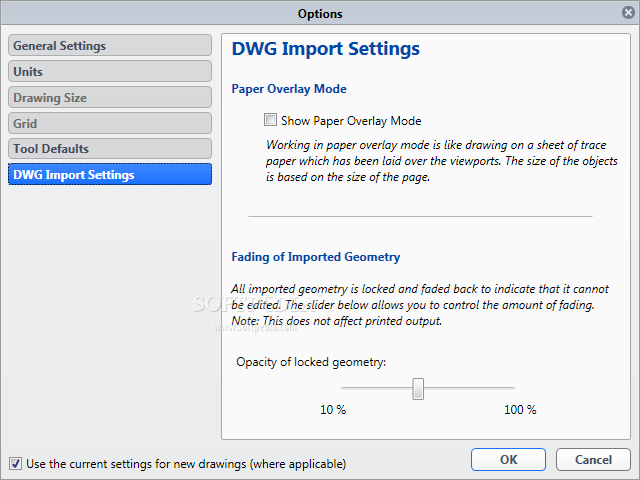Open the Tool Defaults tab
The height and width of the screenshot is (480, 640).
tap(110, 149)
